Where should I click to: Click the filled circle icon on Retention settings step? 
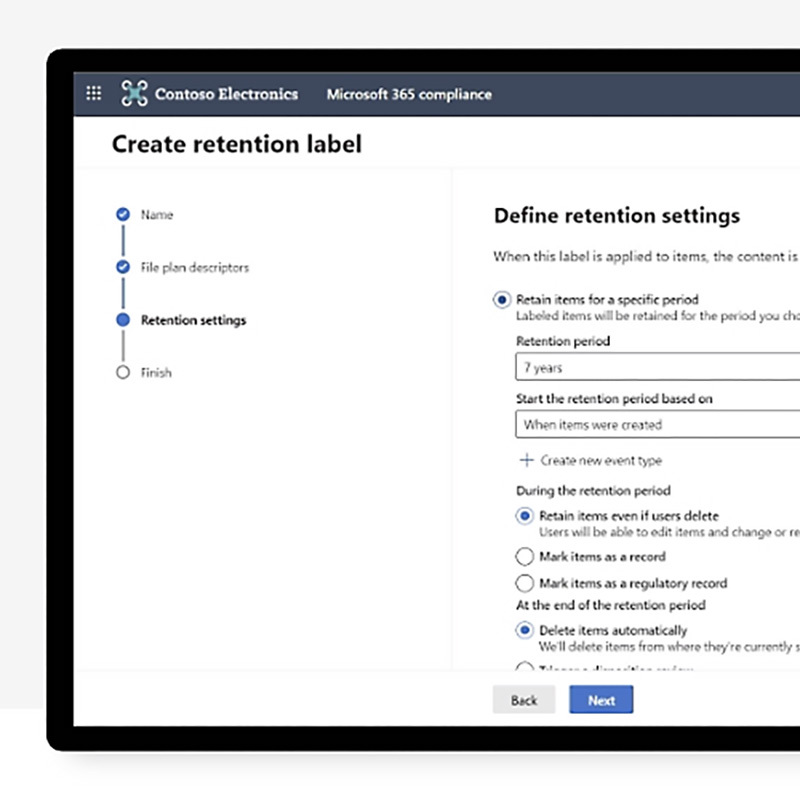click(123, 320)
